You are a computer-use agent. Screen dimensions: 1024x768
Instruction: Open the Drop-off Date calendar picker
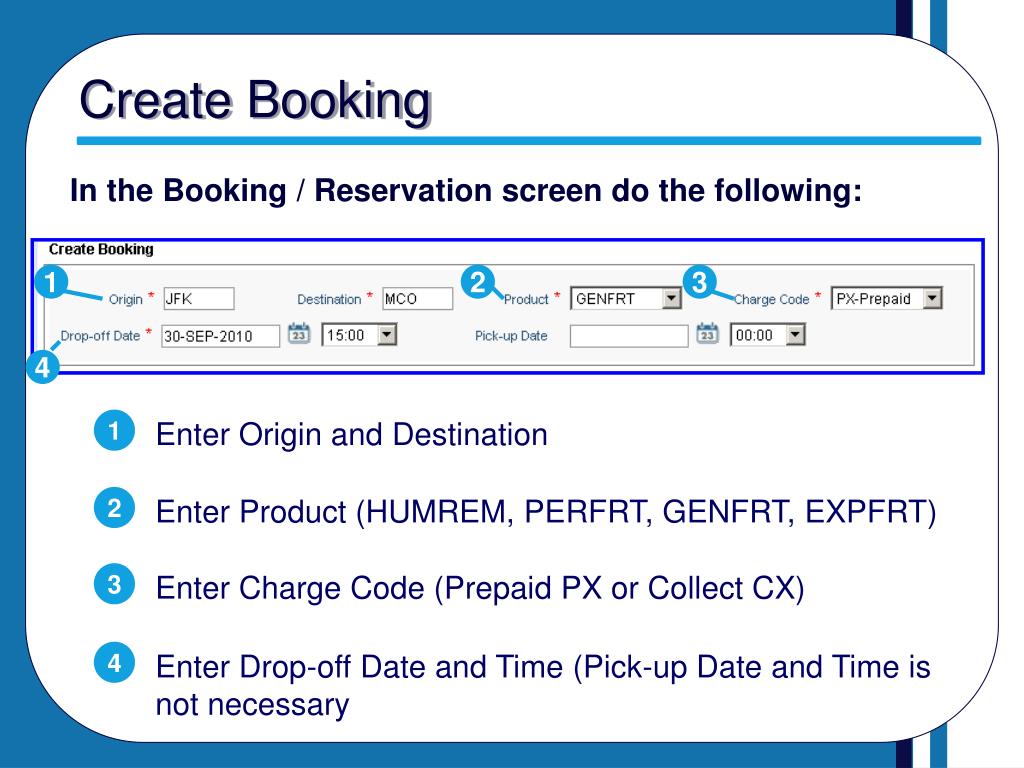pos(299,334)
